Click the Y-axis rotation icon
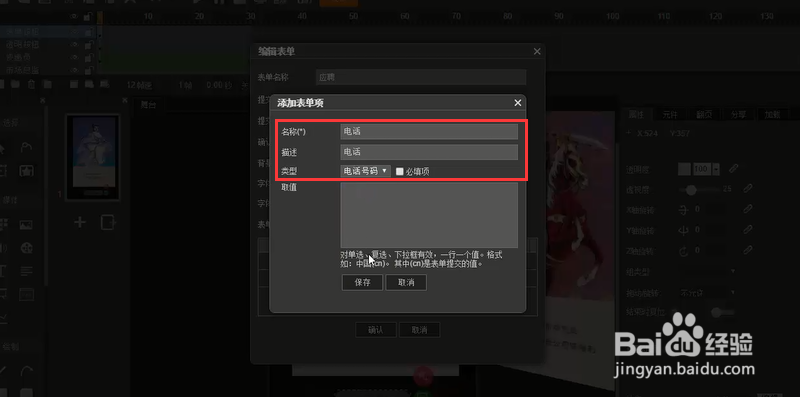 pos(684,231)
